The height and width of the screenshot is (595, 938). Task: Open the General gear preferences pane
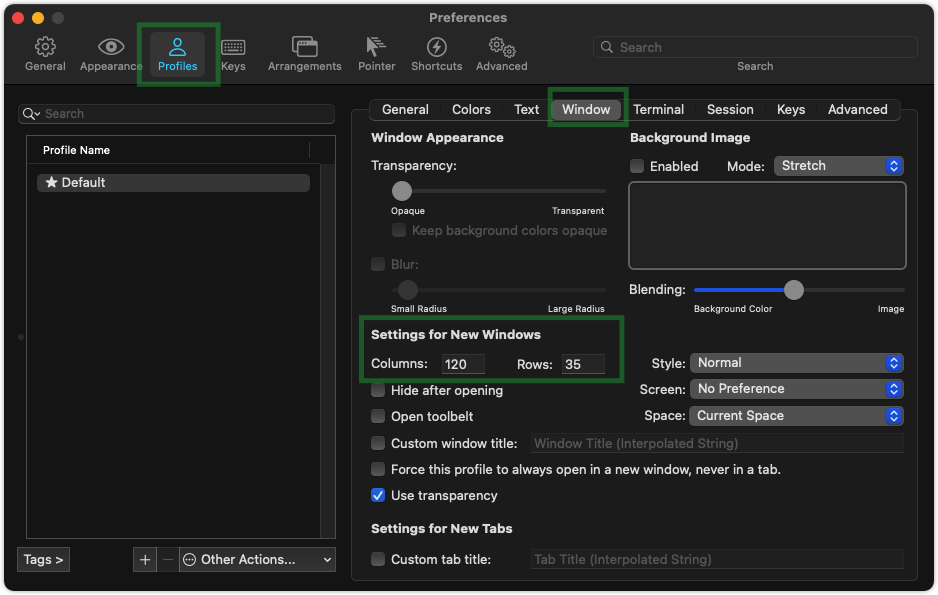tap(45, 54)
